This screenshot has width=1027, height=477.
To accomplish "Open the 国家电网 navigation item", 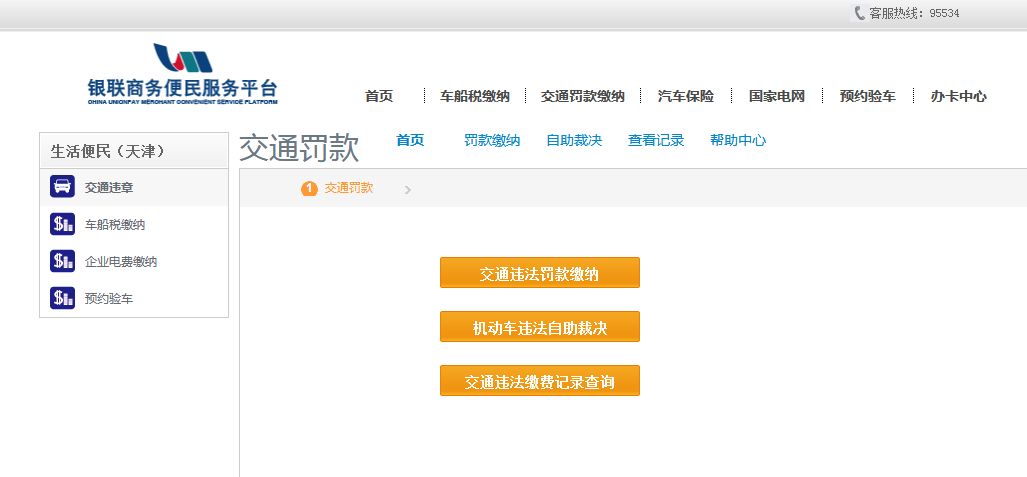I will click(777, 96).
